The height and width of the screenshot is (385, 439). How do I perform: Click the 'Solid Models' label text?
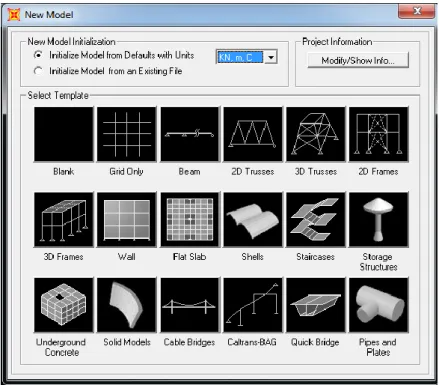click(x=127, y=342)
